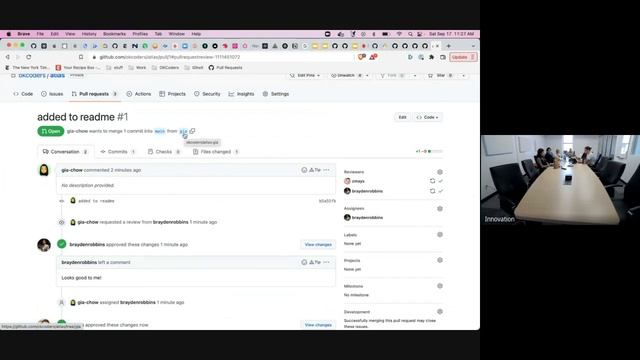Switch to the Files changed tab
This screenshot has height=360, width=640.
(216, 151)
